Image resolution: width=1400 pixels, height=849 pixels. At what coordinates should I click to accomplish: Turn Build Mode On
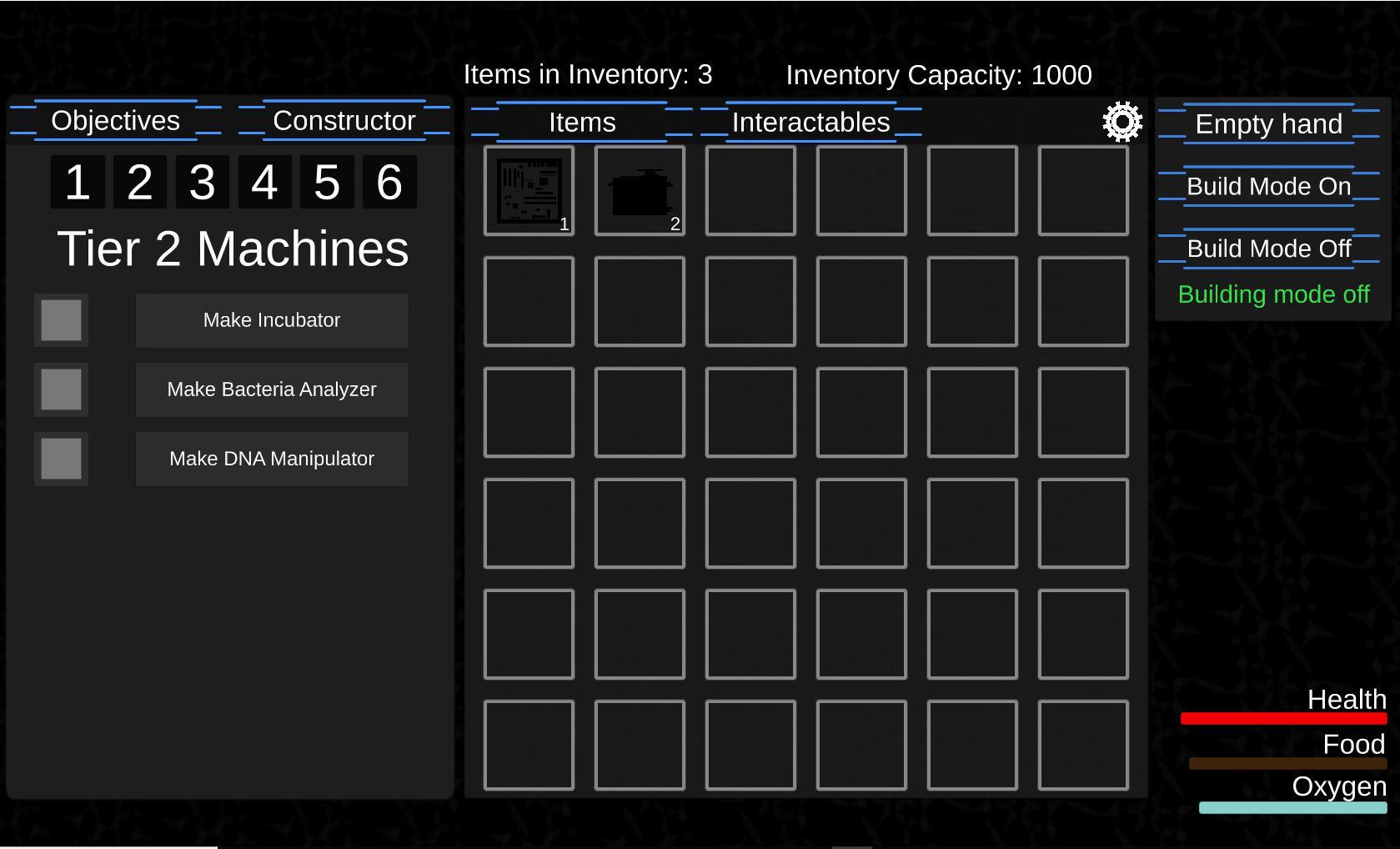(1269, 187)
